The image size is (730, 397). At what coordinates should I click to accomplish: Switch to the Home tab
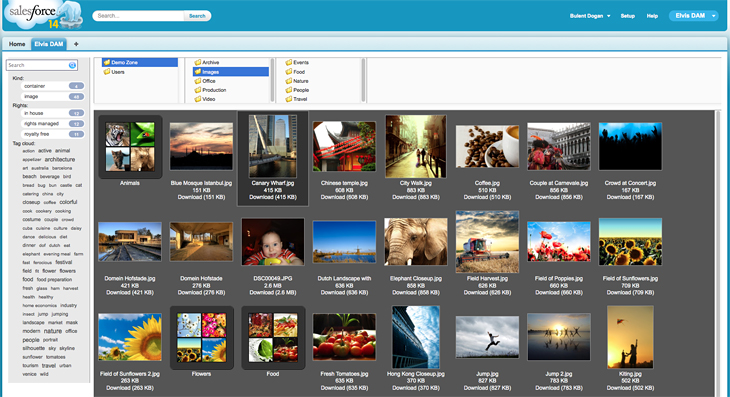tap(17, 44)
